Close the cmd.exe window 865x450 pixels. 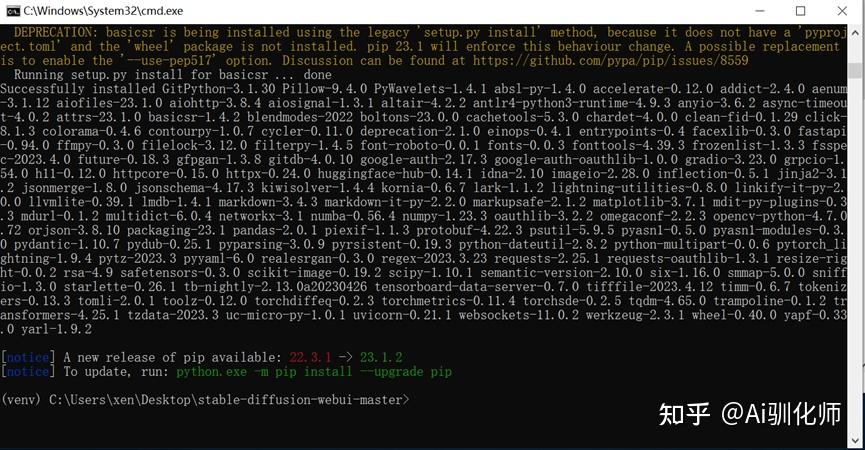pos(842,11)
